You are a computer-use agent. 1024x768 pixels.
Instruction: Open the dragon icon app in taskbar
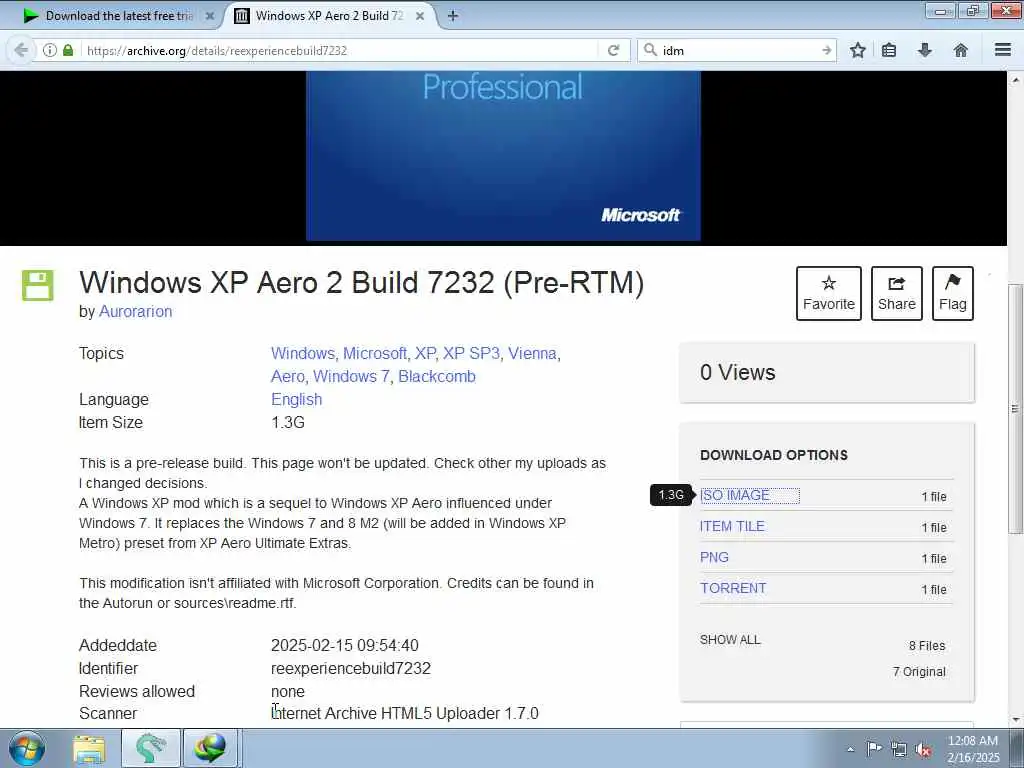pyautogui.click(x=151, y=748)
